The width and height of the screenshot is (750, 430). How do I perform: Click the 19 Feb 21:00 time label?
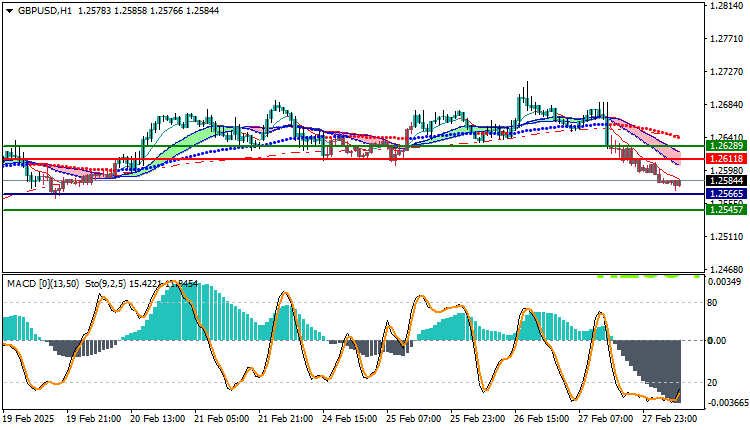coord(94,419)
